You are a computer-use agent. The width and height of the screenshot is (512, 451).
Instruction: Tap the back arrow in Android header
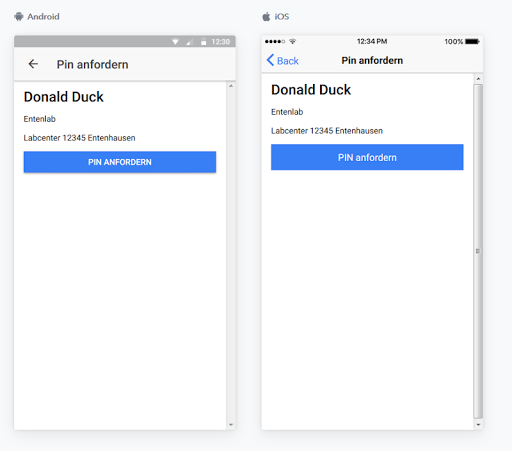[33, 64]
